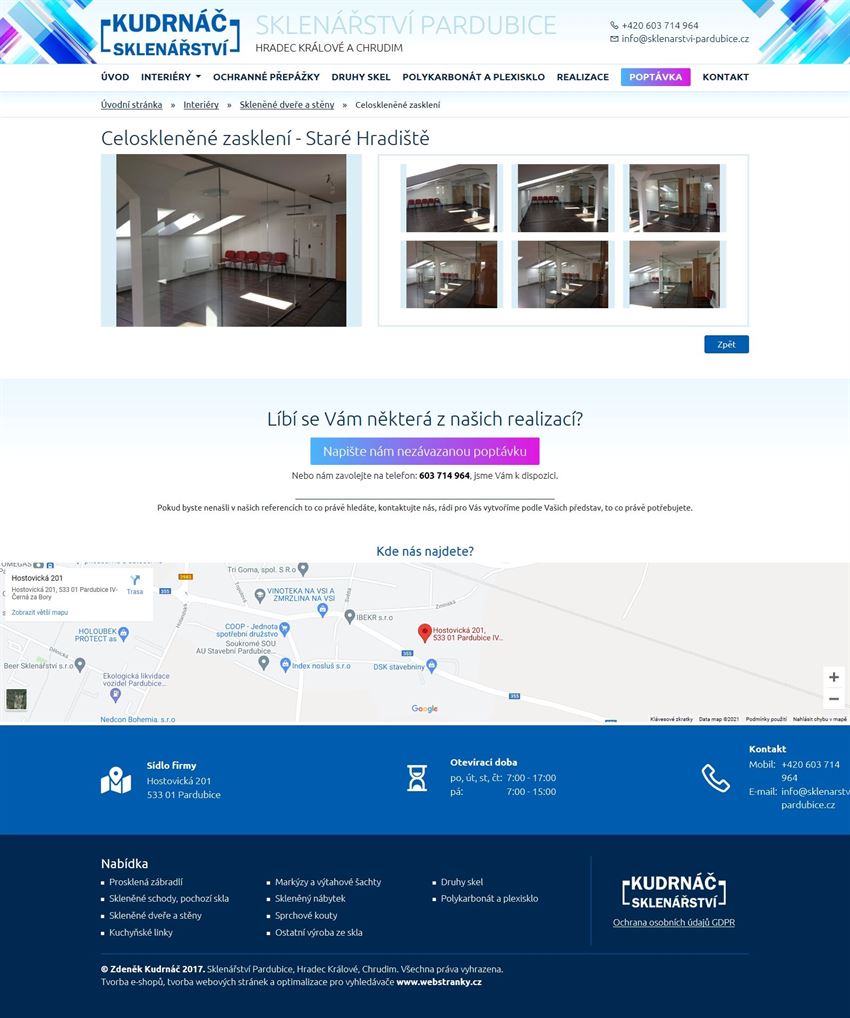Image resolution: width=850 pixels, height=1018 pixels.
Task: Open Skleněné schody, pochozí skla footer link
Action: tap(169, 899)
